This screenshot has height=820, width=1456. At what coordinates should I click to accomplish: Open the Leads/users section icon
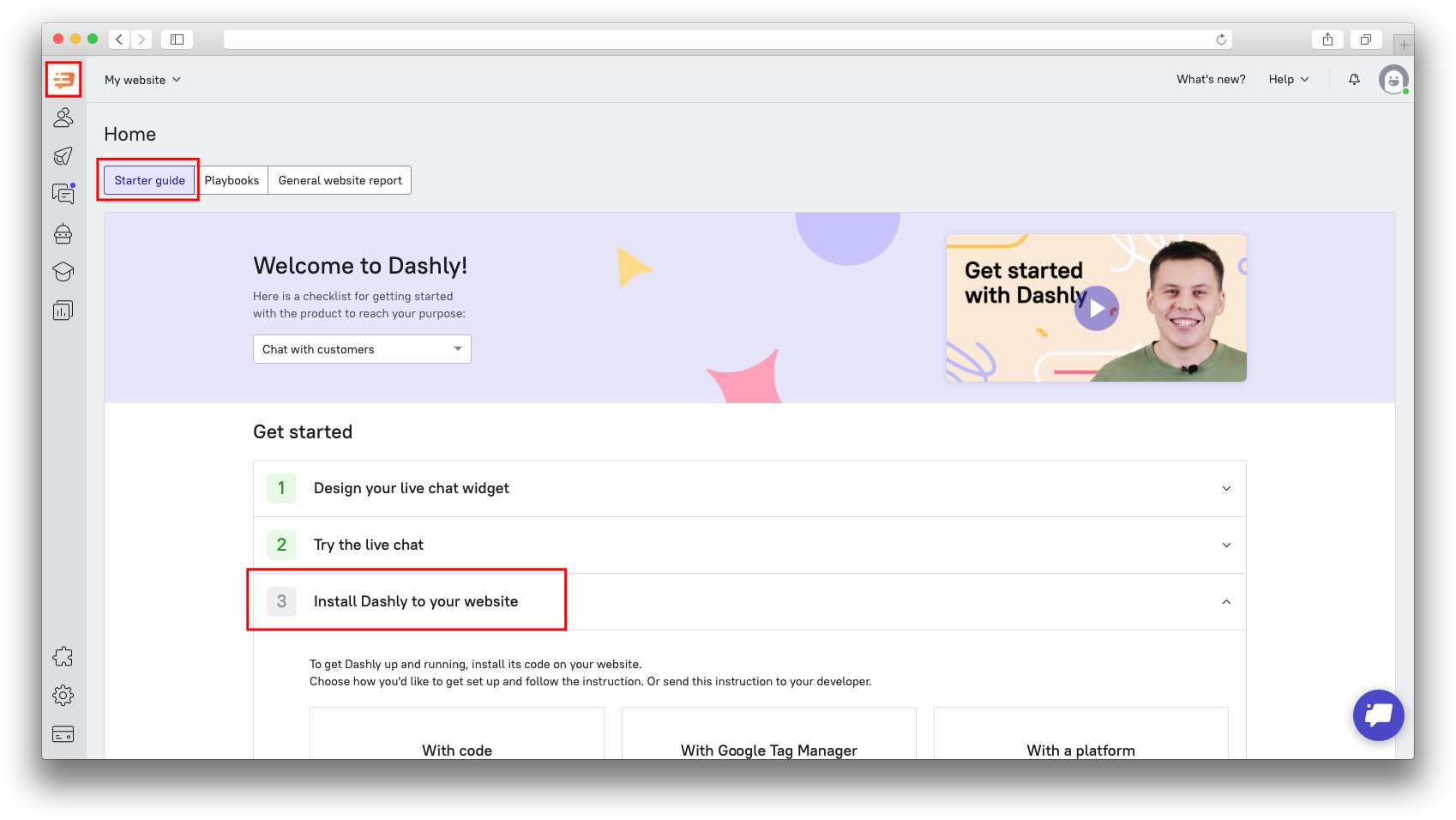(63, 118)
